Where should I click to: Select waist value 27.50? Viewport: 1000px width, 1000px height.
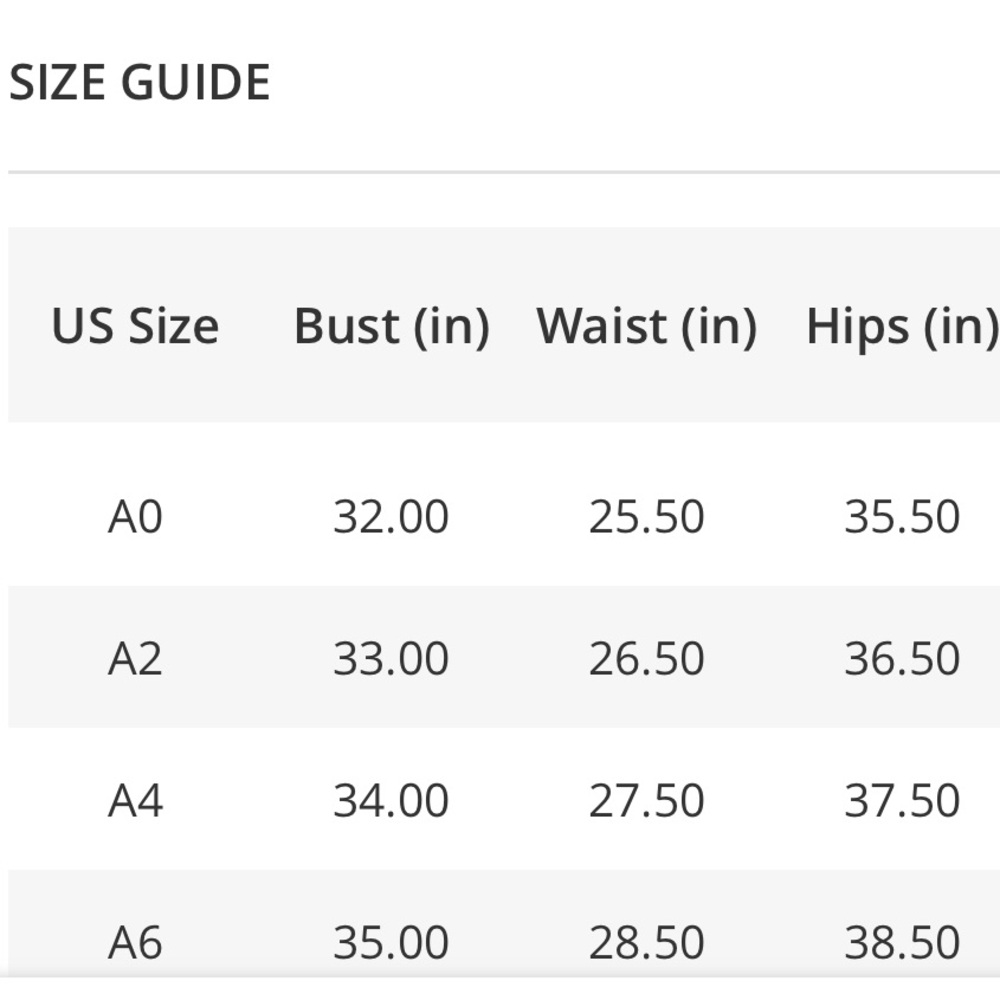[646, 801]
